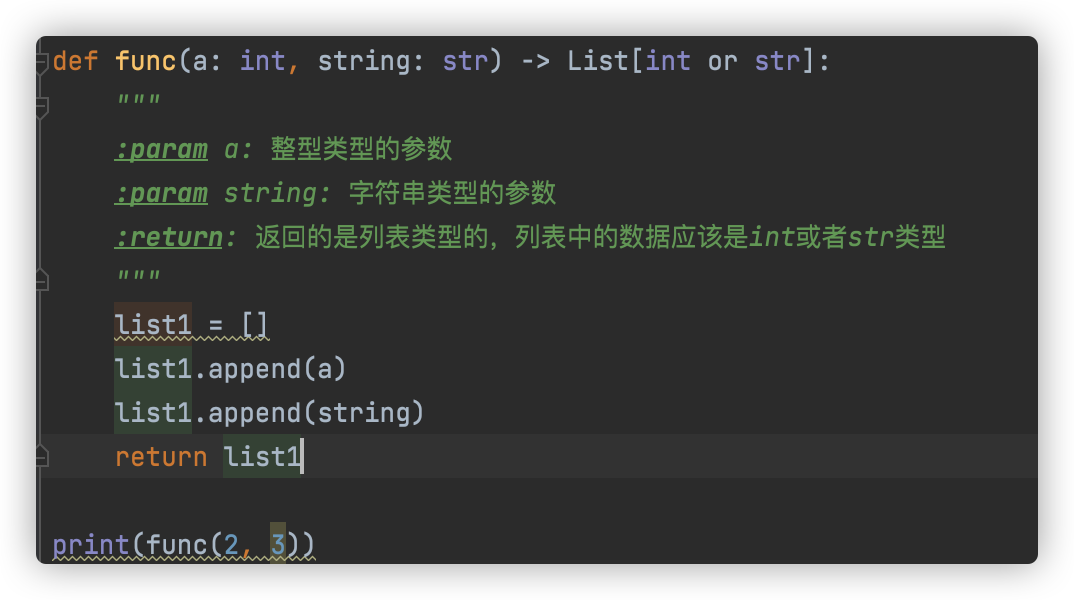The height and width of the screenshot is (600, 1074).
Task: Click the List return type annotation
Action: pos(598,61)
